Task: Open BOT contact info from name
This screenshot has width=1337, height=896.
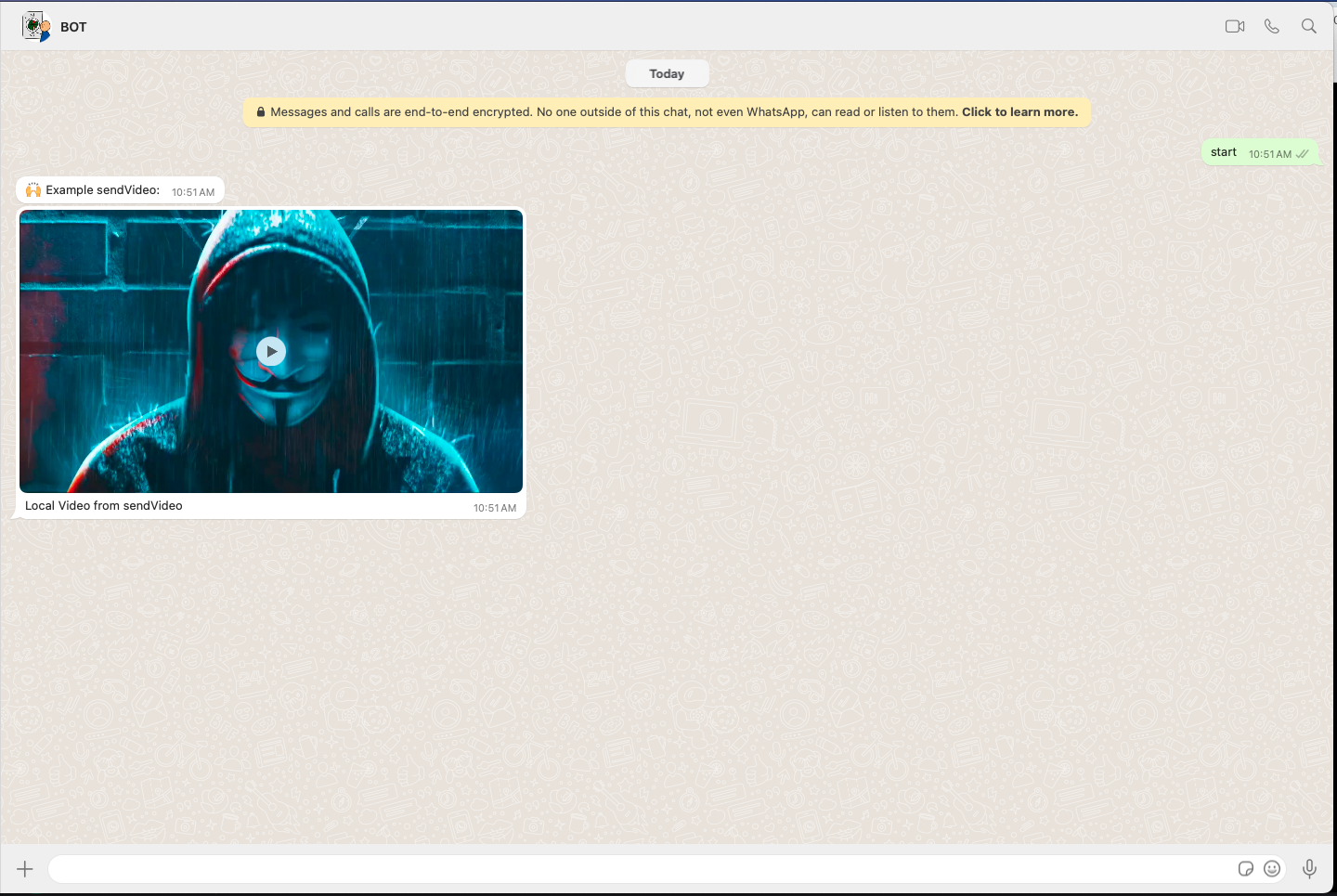Action: tap(73, 27)
